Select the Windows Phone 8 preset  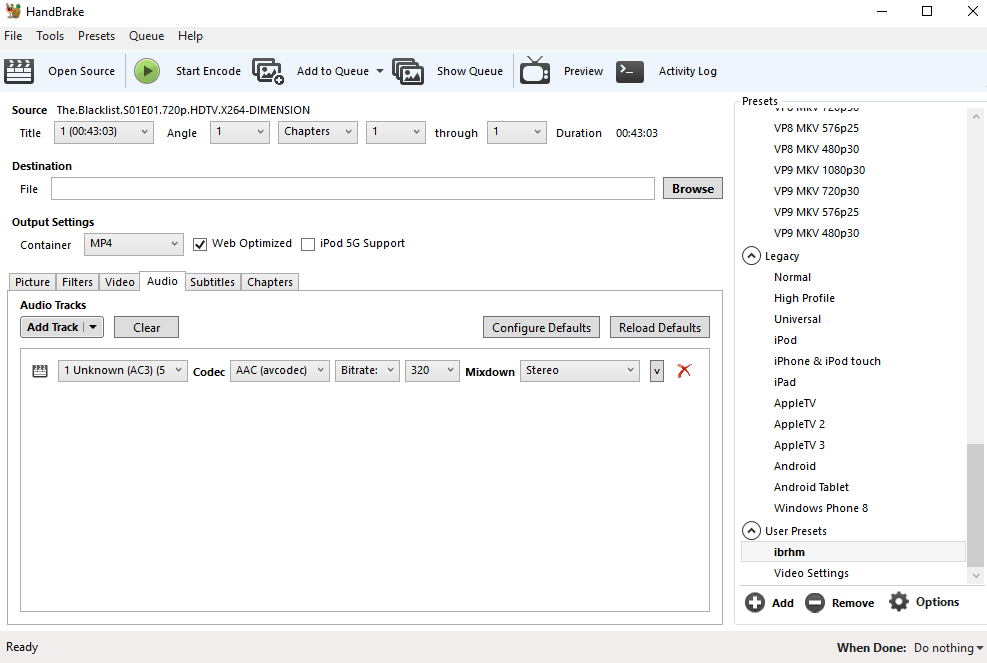(821, 508)
